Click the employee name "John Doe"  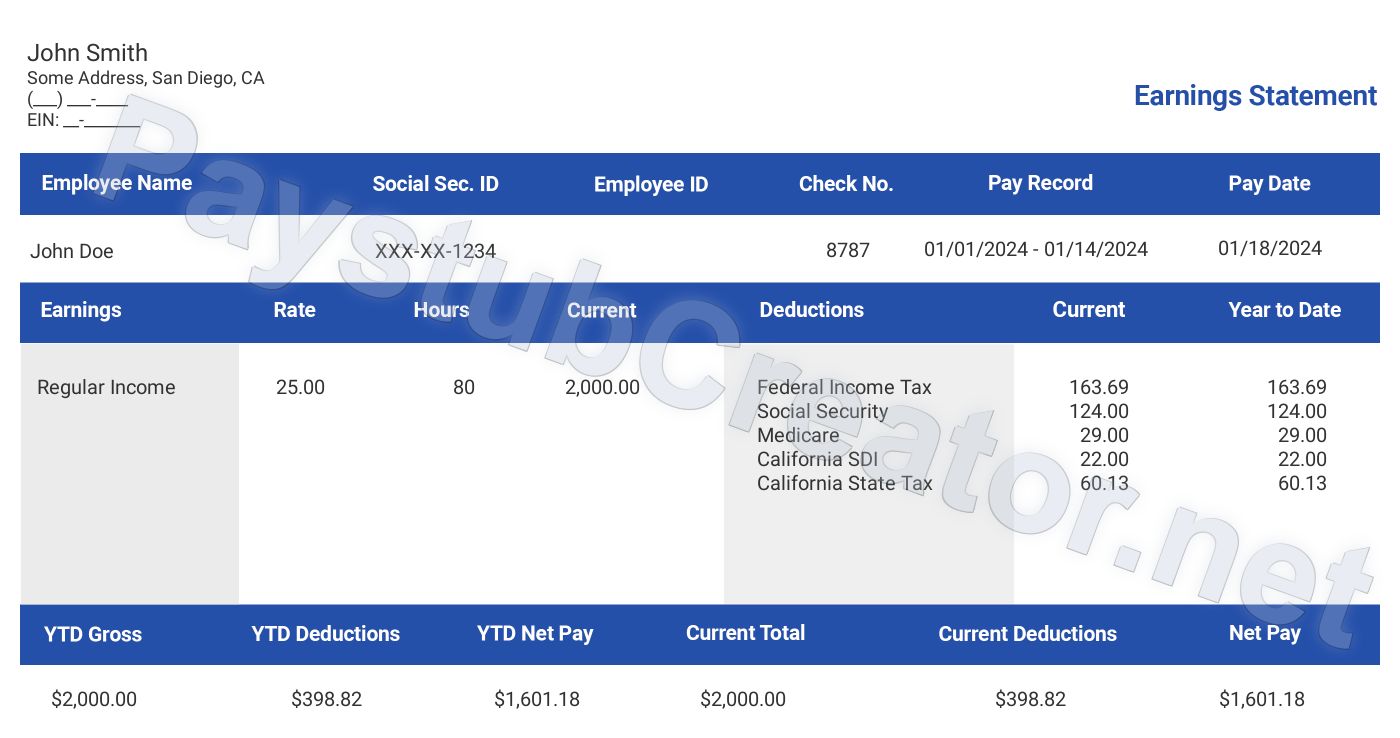click(72, 251)
